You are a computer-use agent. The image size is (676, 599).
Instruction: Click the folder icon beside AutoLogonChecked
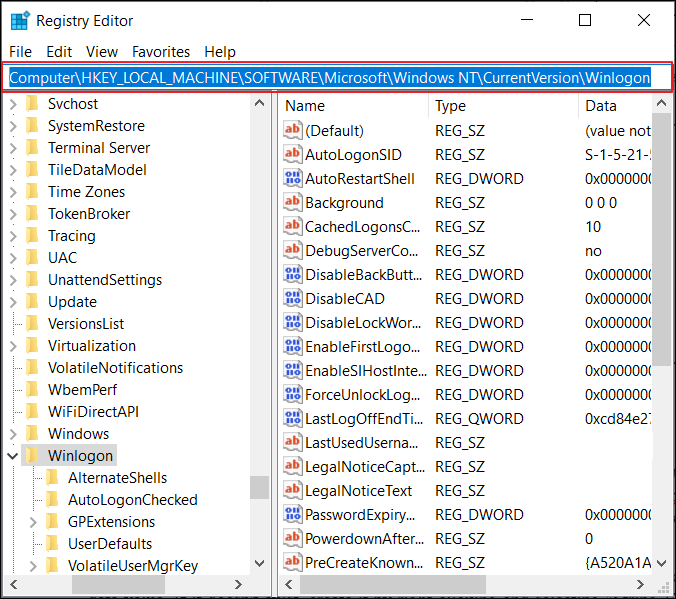click(x=52, y=499)
